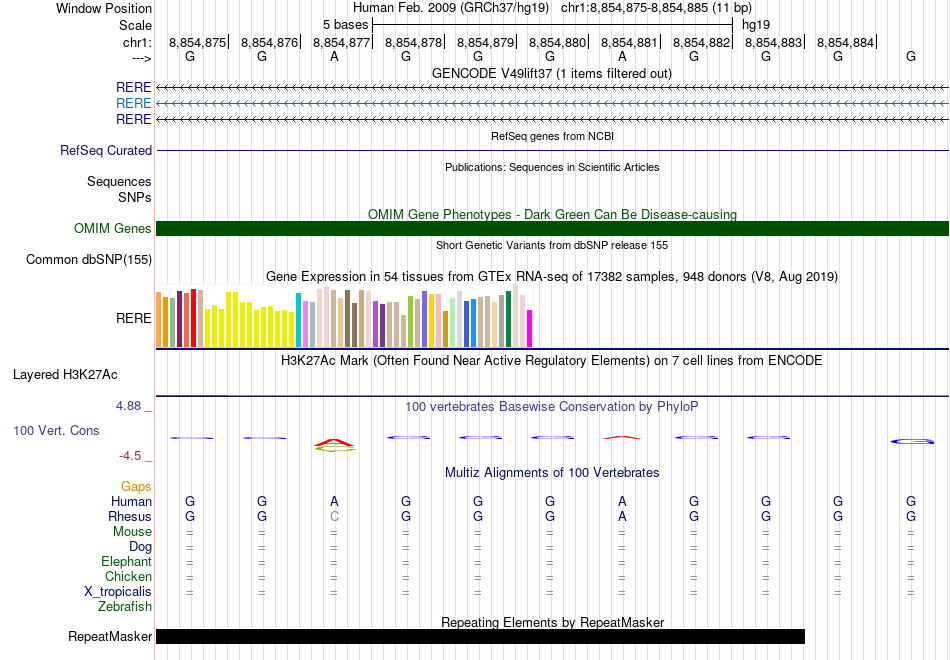
Task: Click the 100 Vert. Cons label
Action: (56, 430)
